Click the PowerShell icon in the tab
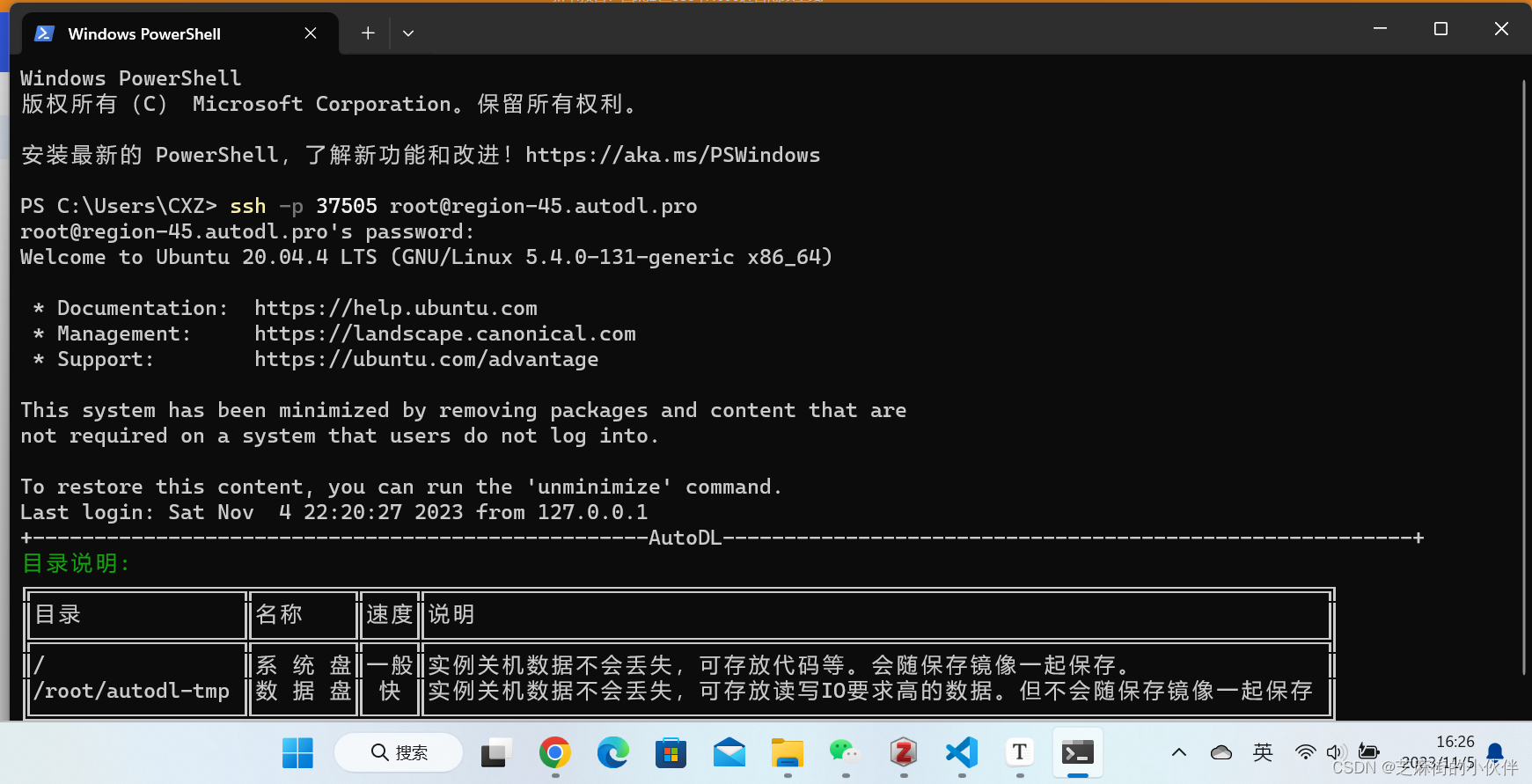Viewport: 1532px width, 784px height. [x=44, y=33]
